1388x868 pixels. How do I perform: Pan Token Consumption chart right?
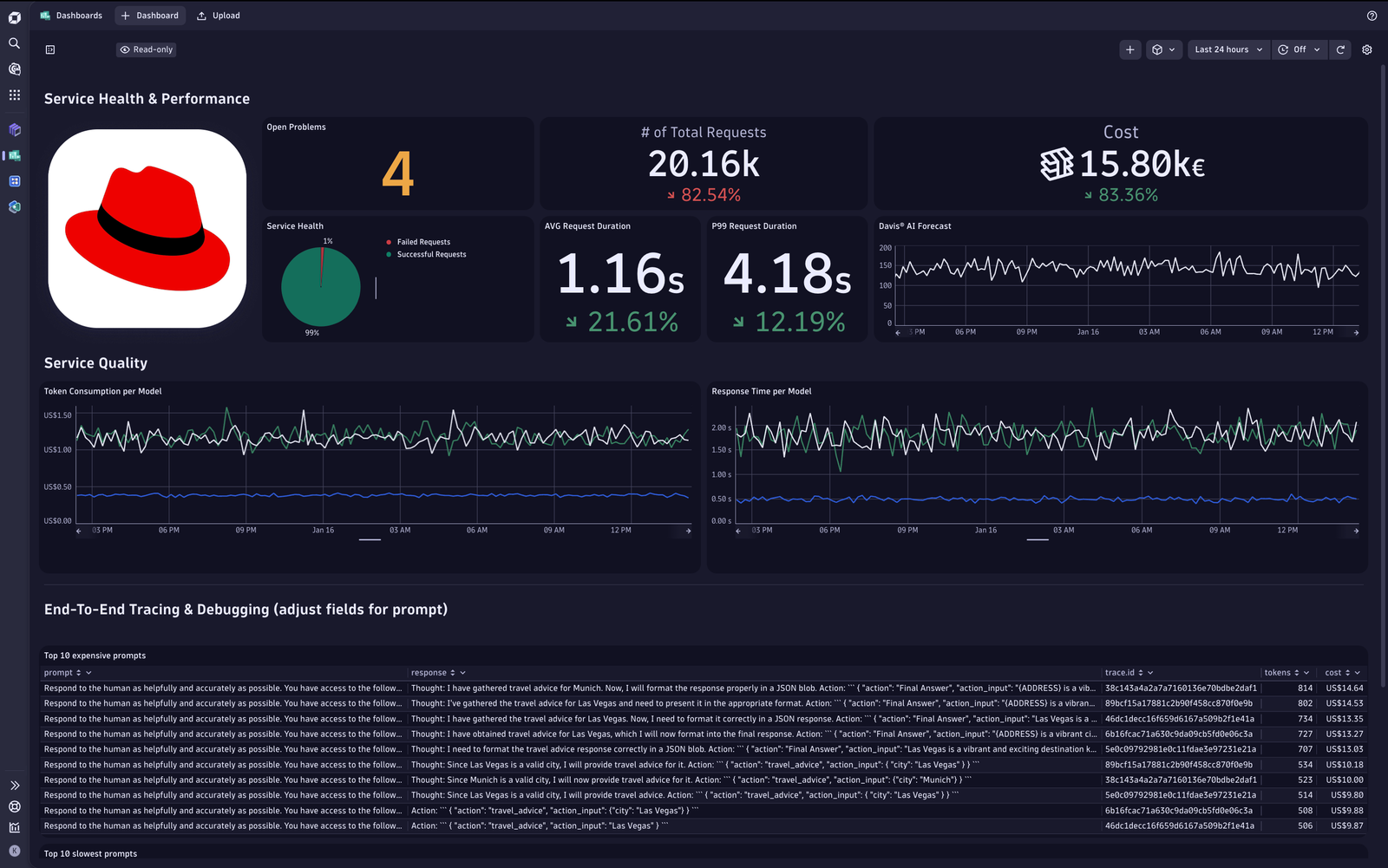[x=689, y=531]
